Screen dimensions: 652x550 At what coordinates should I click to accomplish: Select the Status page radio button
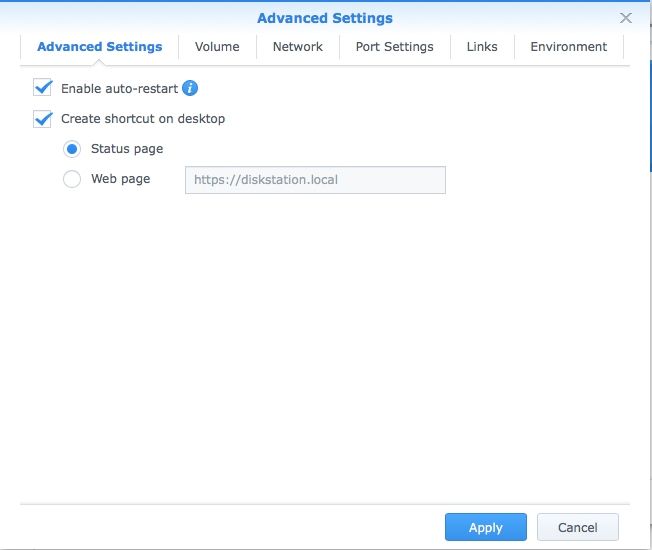coord(72,149)
